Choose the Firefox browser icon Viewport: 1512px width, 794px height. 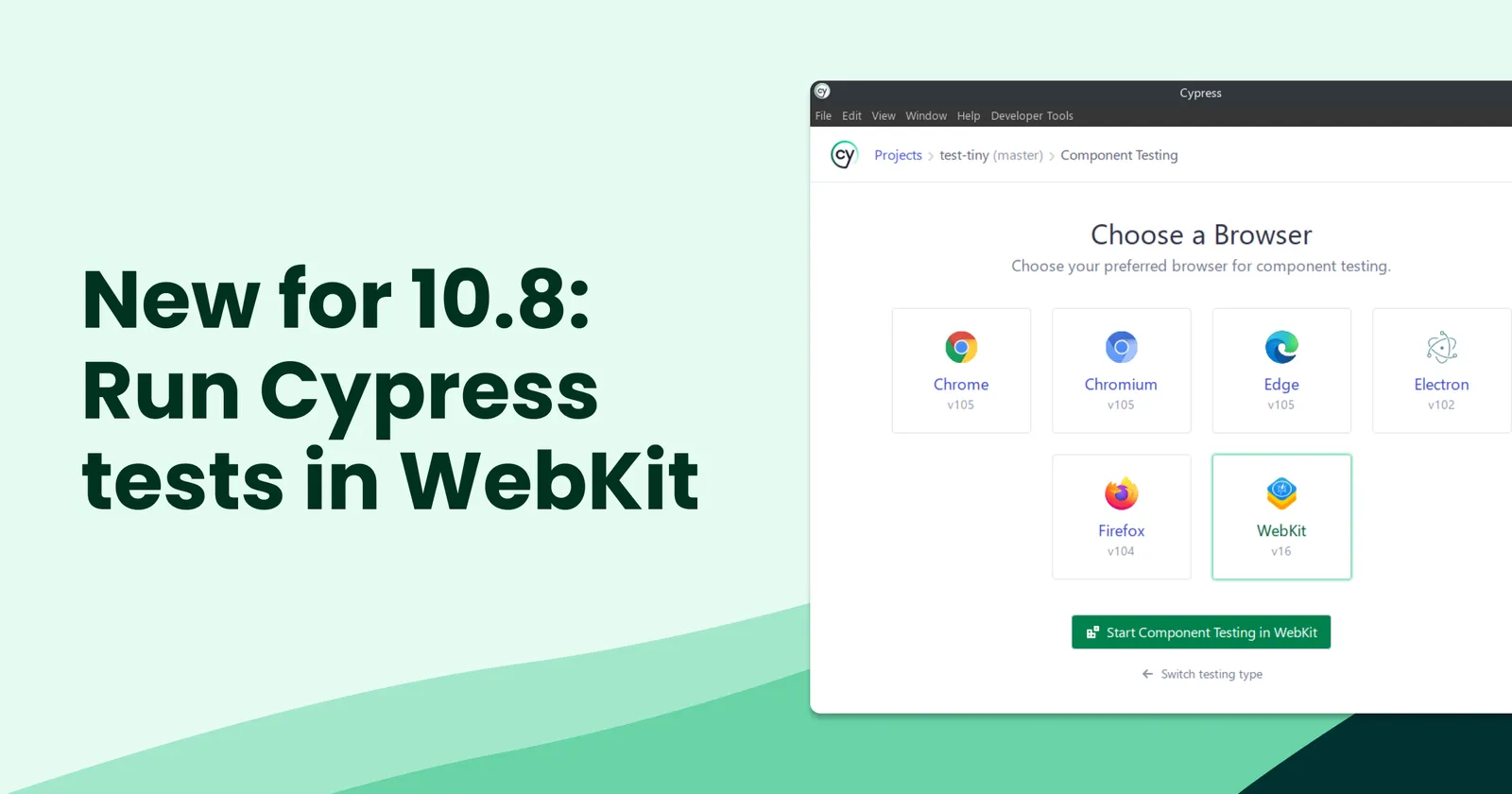[1121, 493]
